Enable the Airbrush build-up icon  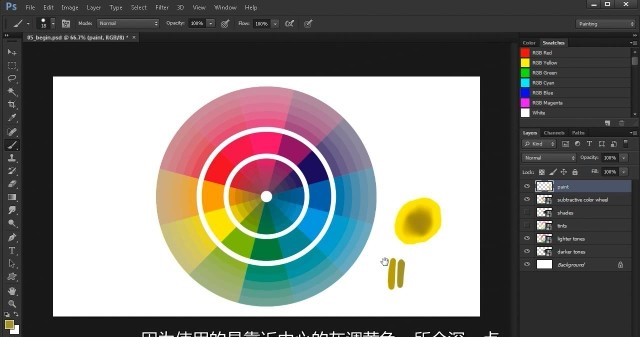(289, 24)
